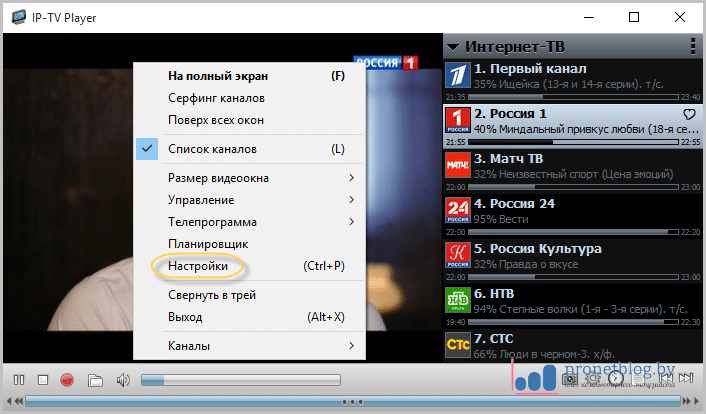The image size is (706, 414).
Task: Choose Серфинг каналов menu item
Action: (x=249, y=98)
